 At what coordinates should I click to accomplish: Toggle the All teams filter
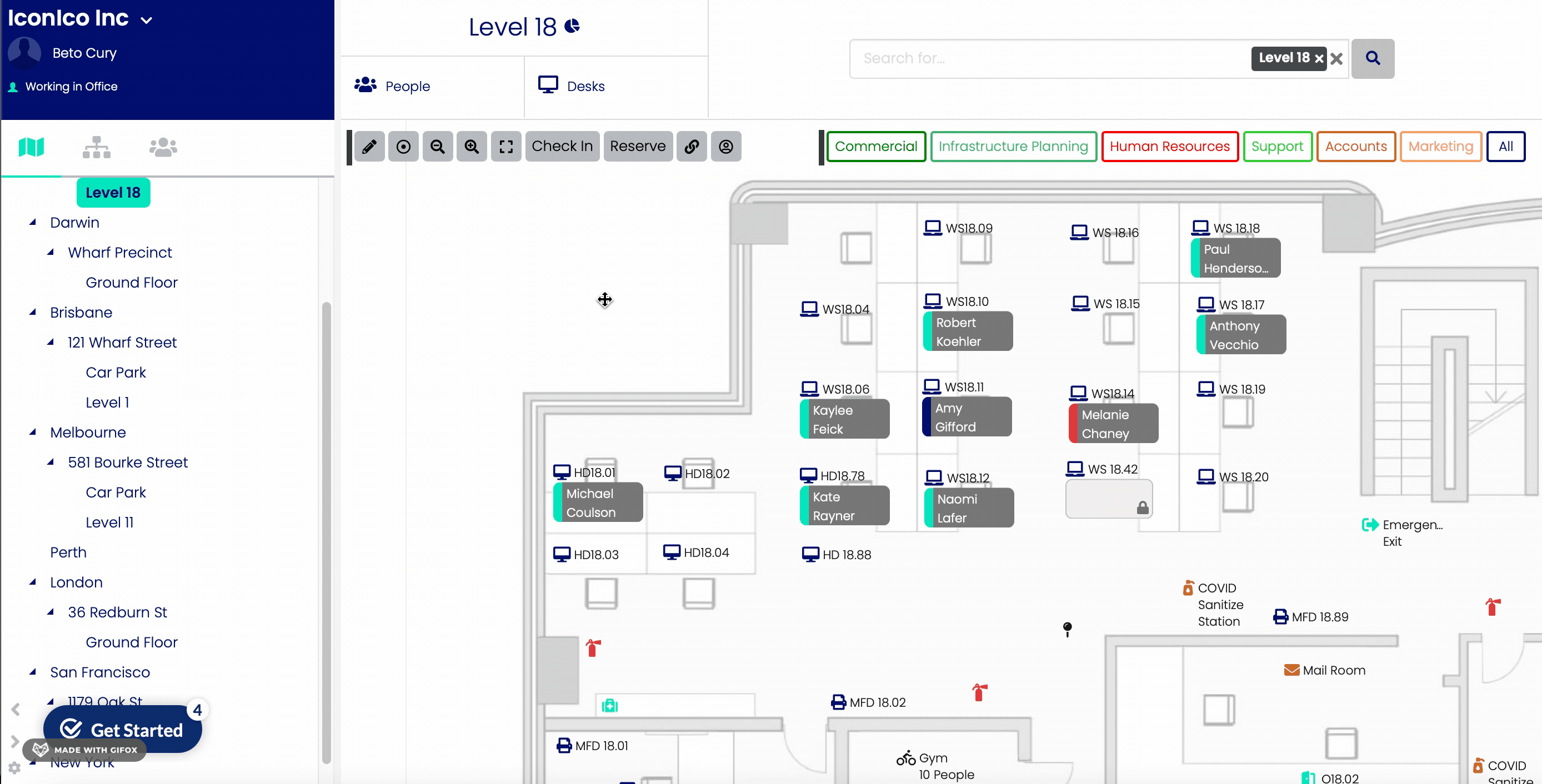(1505, 147)
